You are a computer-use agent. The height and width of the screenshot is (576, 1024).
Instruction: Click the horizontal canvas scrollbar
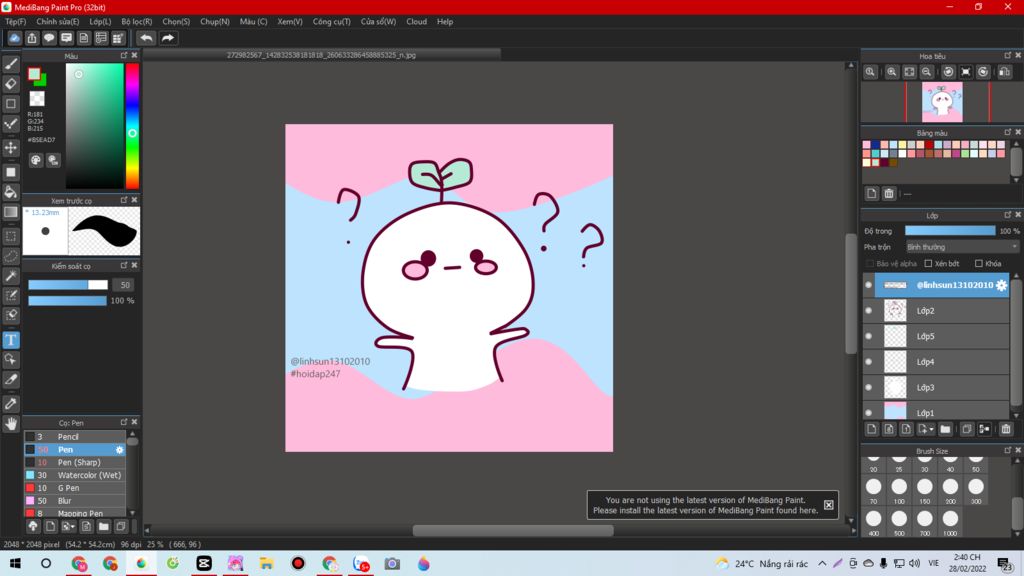513,530
